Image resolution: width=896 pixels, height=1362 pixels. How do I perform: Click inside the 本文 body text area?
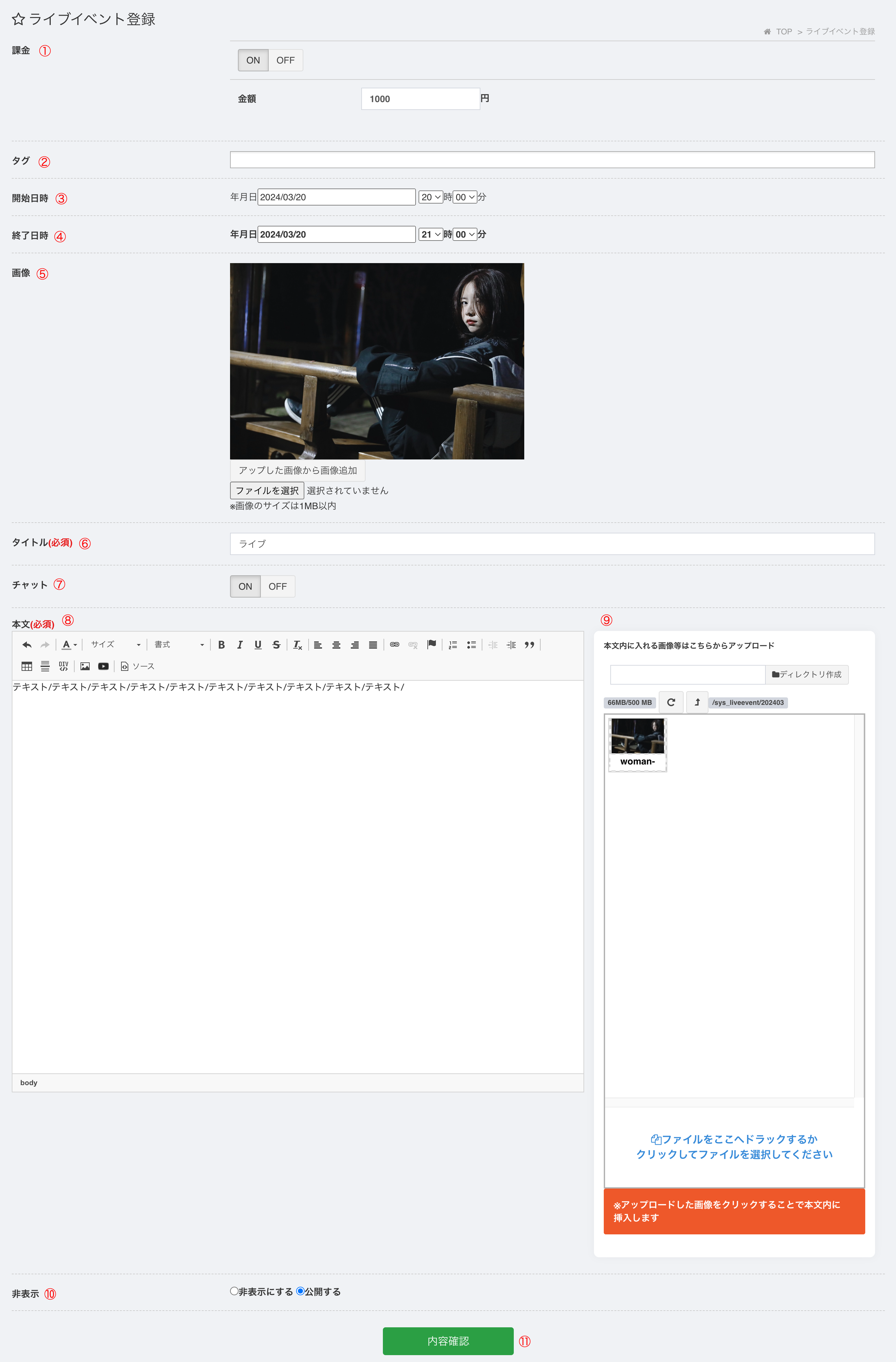pos(297,877)
